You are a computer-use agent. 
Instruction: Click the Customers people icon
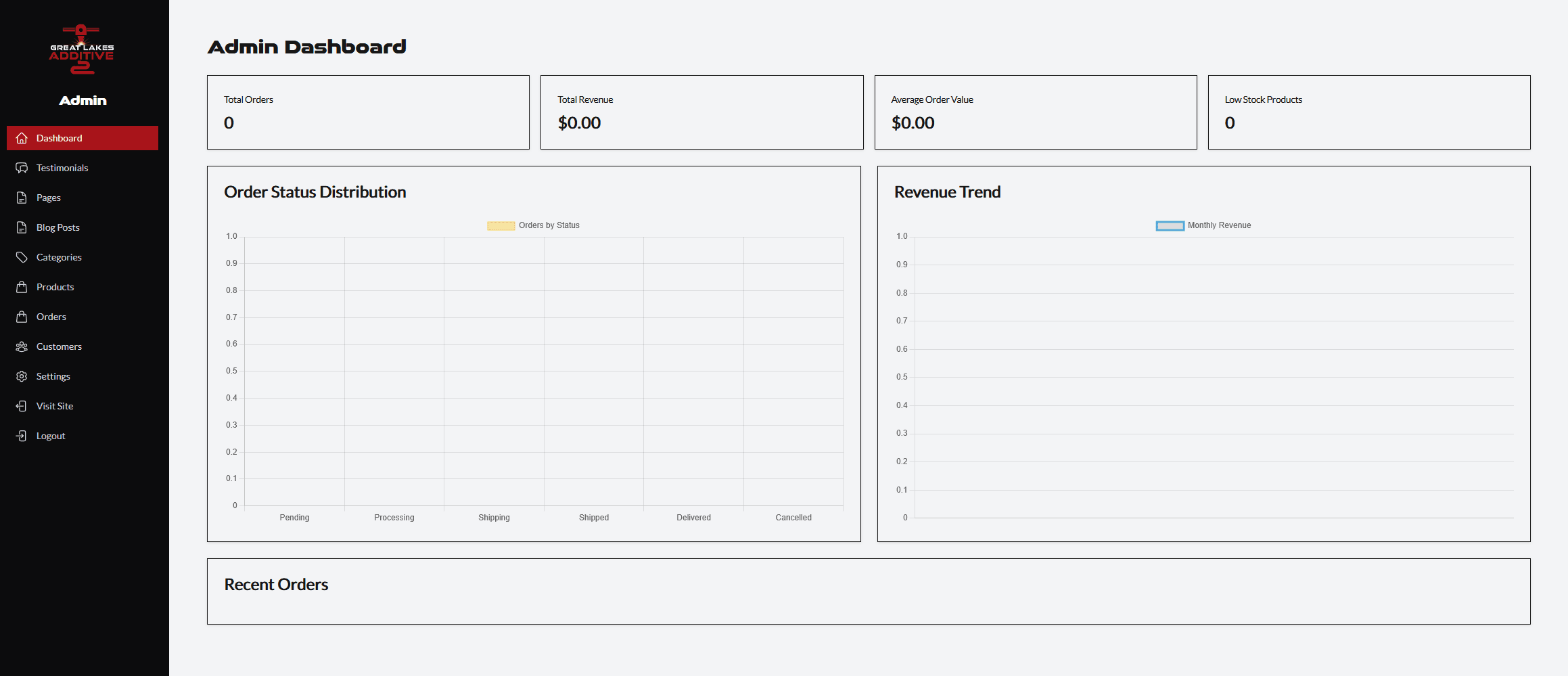22,346
